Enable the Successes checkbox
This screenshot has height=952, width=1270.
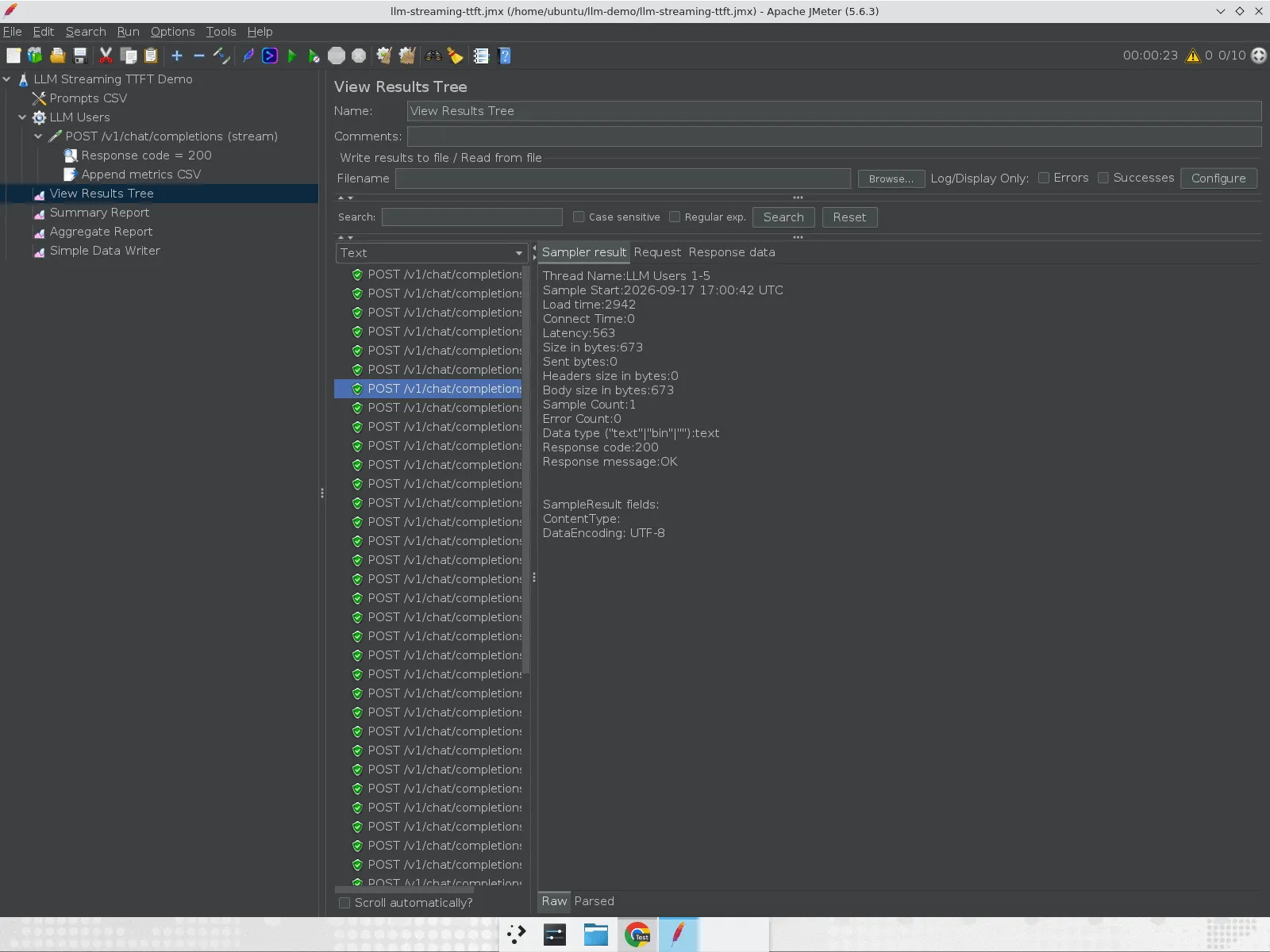tap(1103, 178)
